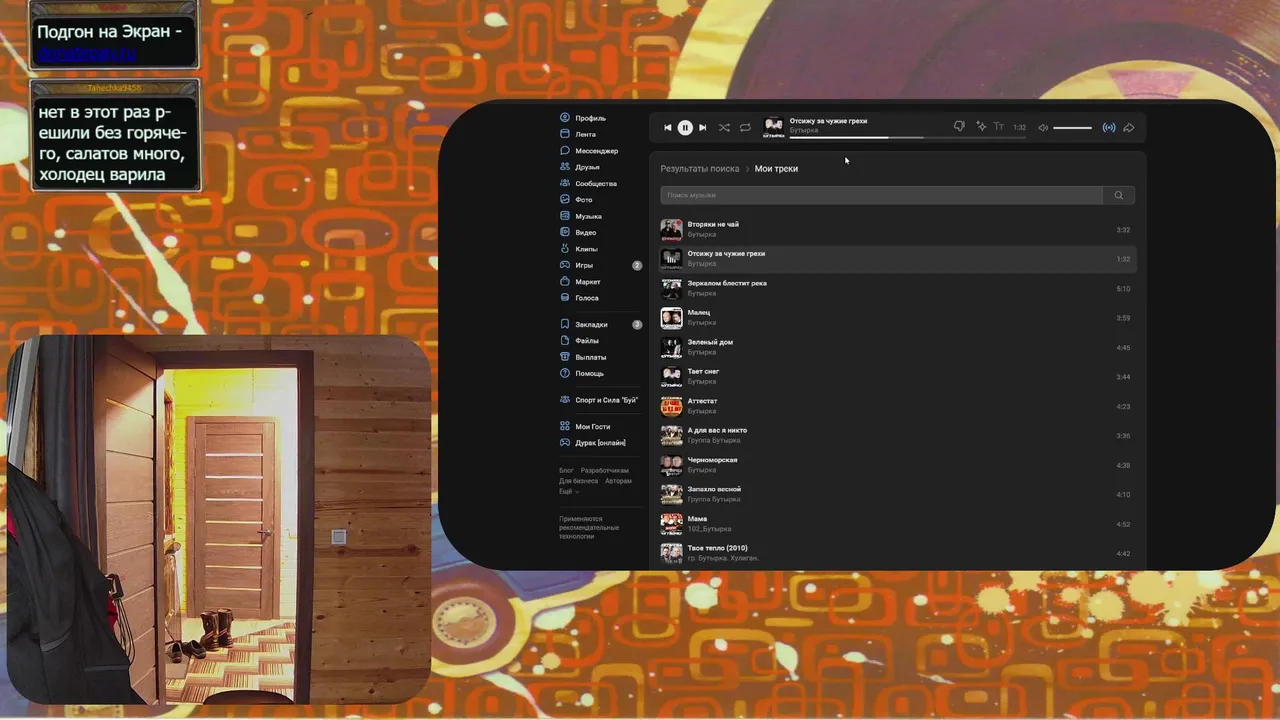Viewport: 1280px width, 720px height.
Task: Open the Профиль icon in sidebar
Action: click(565, 118)
